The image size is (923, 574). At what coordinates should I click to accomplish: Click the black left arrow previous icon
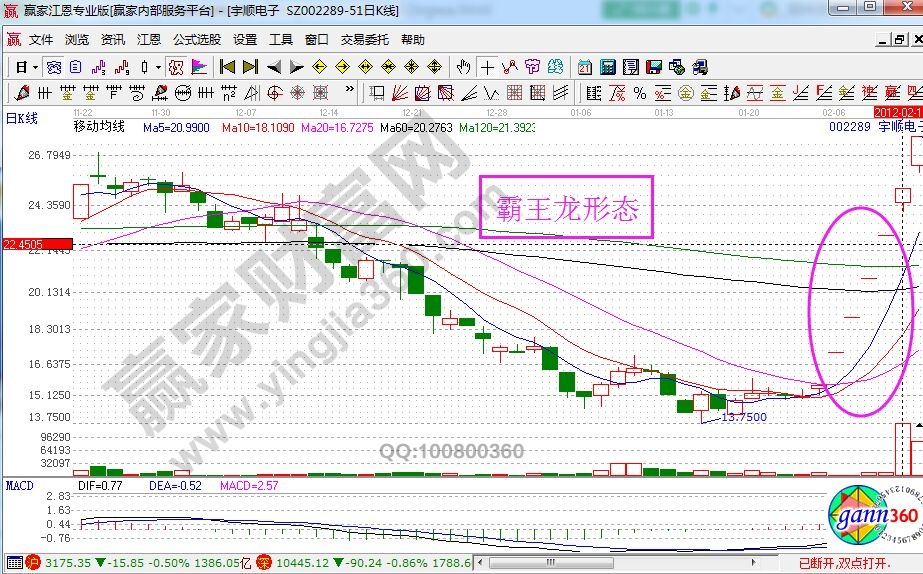coord(273,67)
